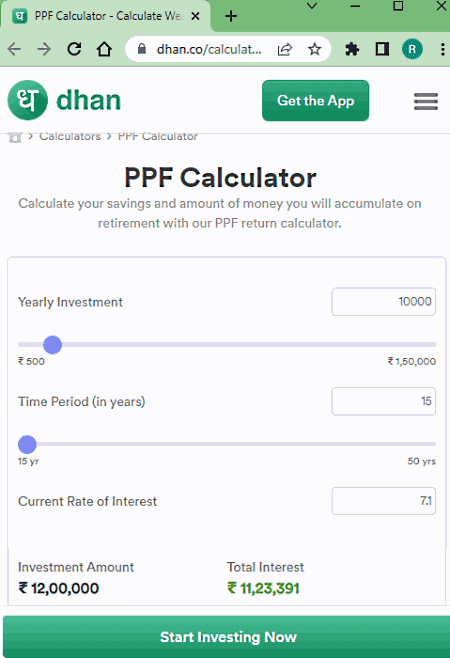Go to browser home icon
The height and width of the screenshot is (658, 450).
click(x=104, y=49)
